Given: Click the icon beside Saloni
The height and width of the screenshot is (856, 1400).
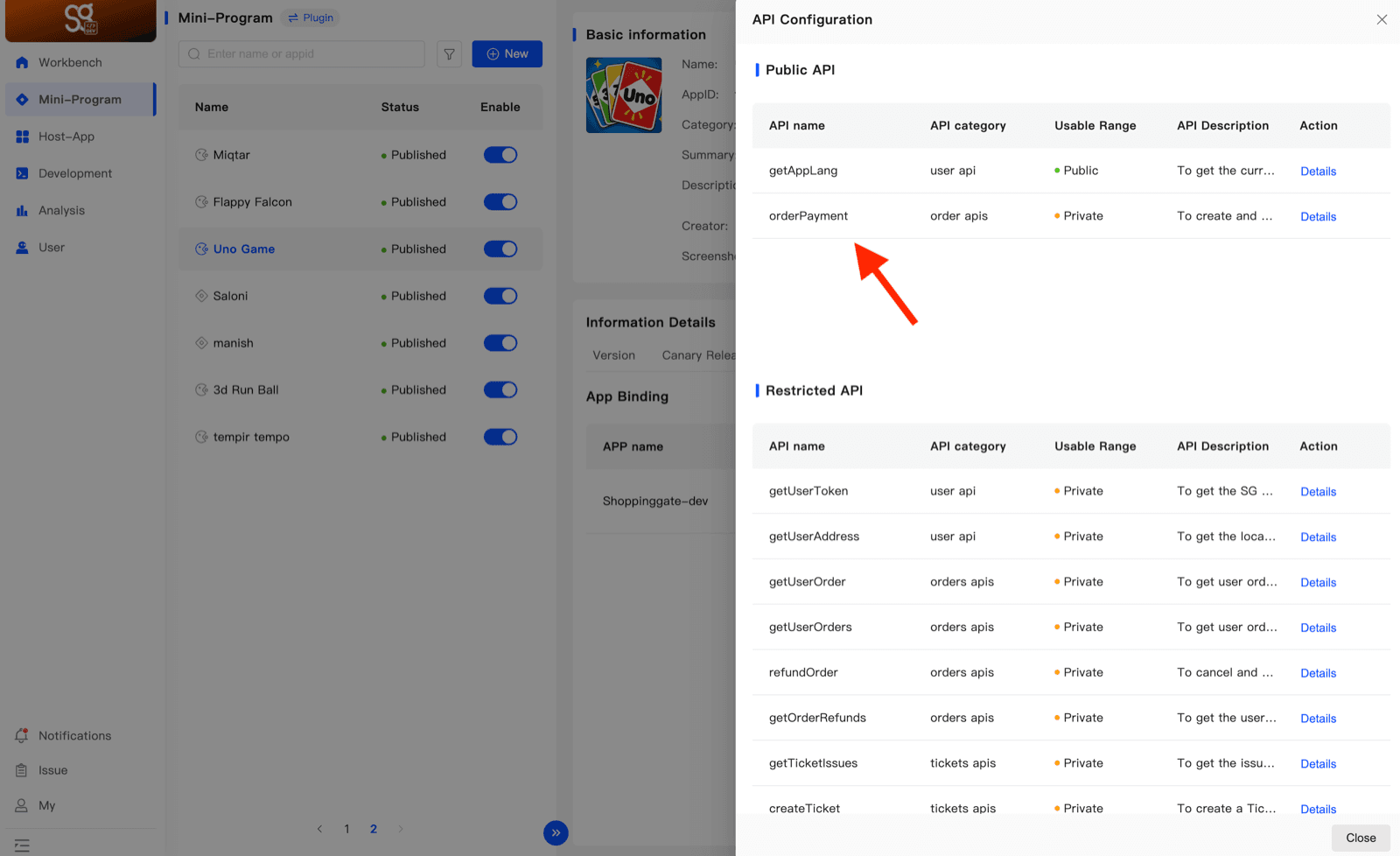Looking at the screenshot, I should pyautogui.click(x=201, y=296).
